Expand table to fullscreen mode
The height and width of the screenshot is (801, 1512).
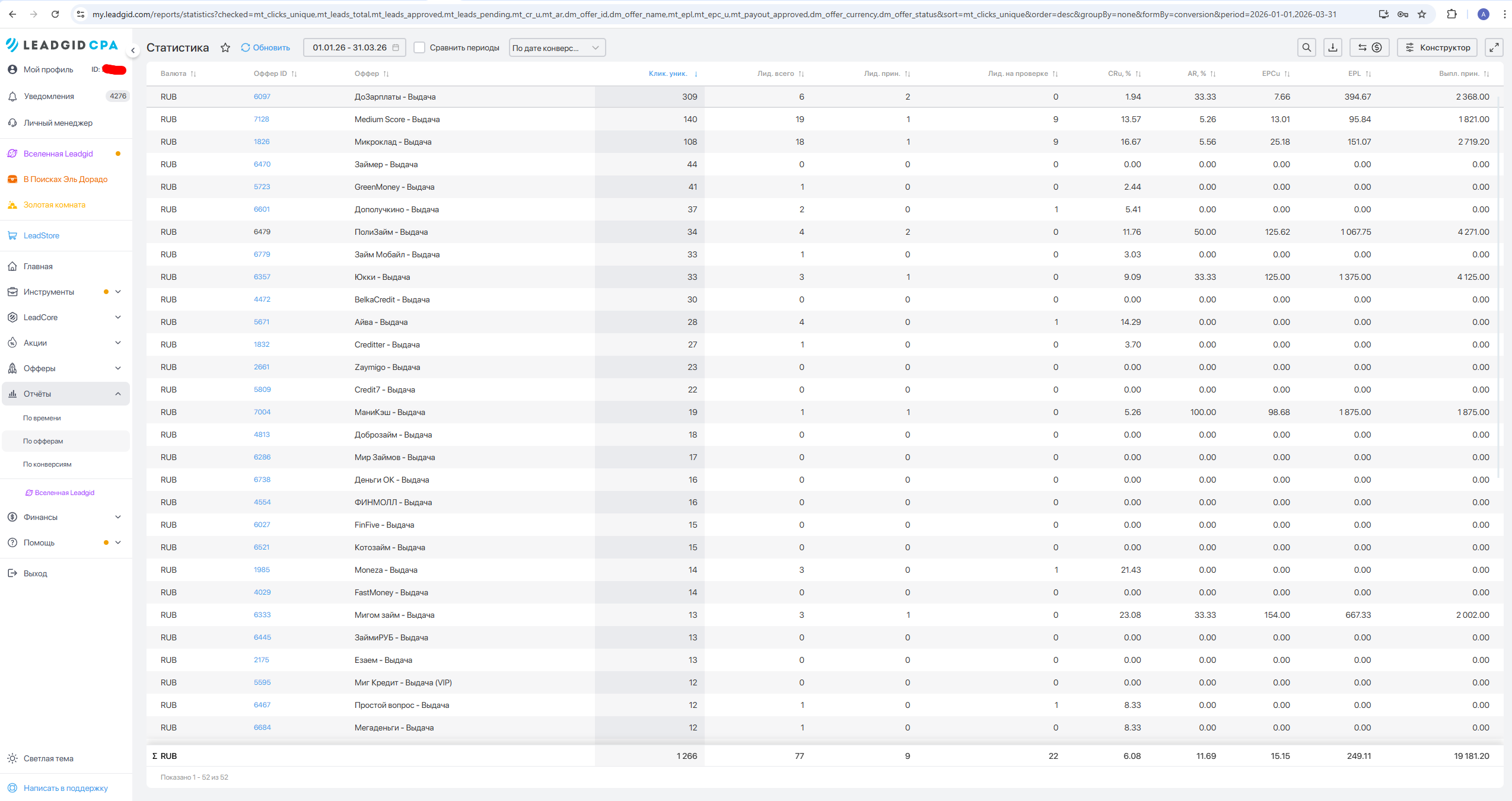[x=1494, y=47]
